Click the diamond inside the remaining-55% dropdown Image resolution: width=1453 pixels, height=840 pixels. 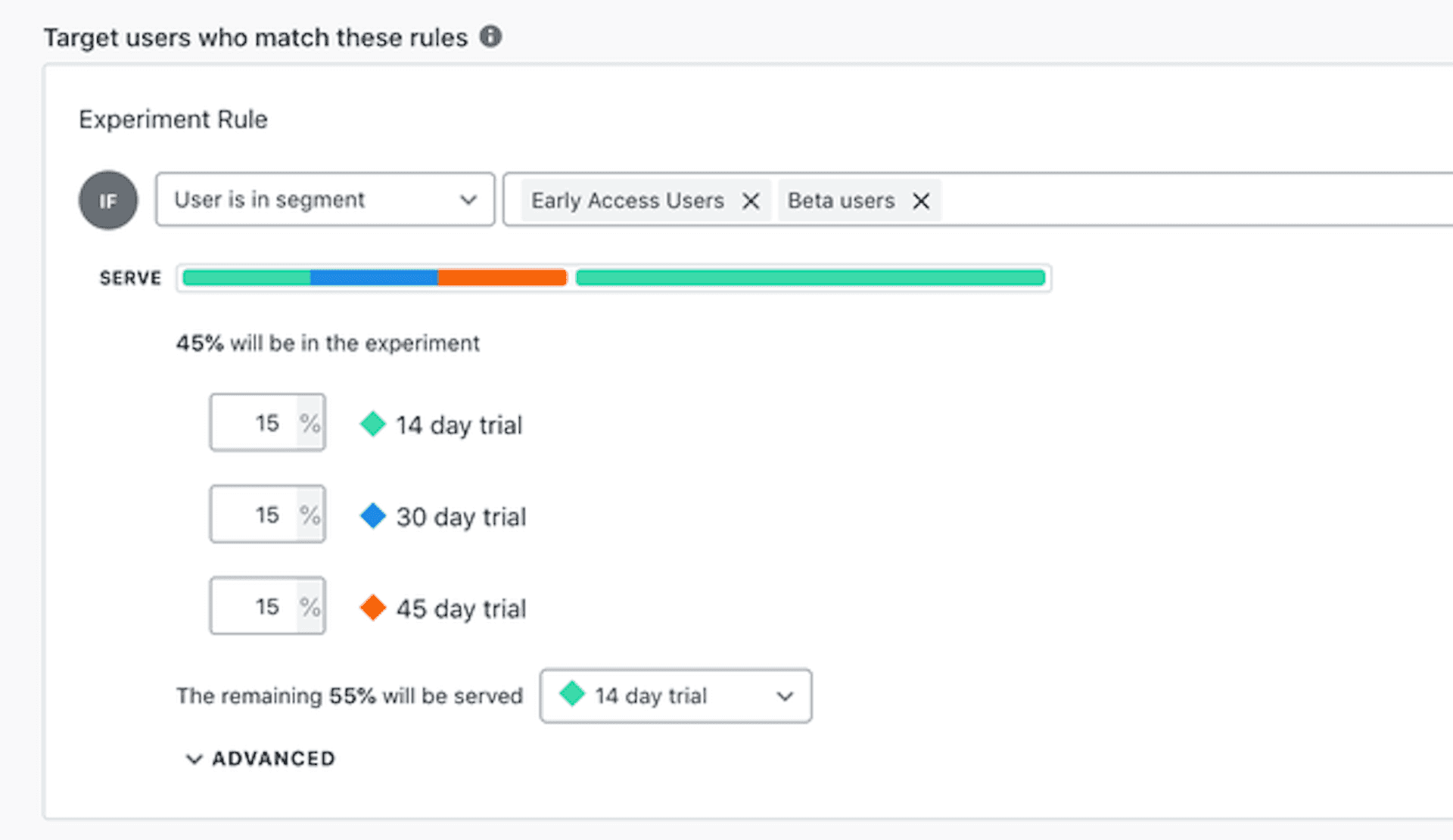coord(573,695)
